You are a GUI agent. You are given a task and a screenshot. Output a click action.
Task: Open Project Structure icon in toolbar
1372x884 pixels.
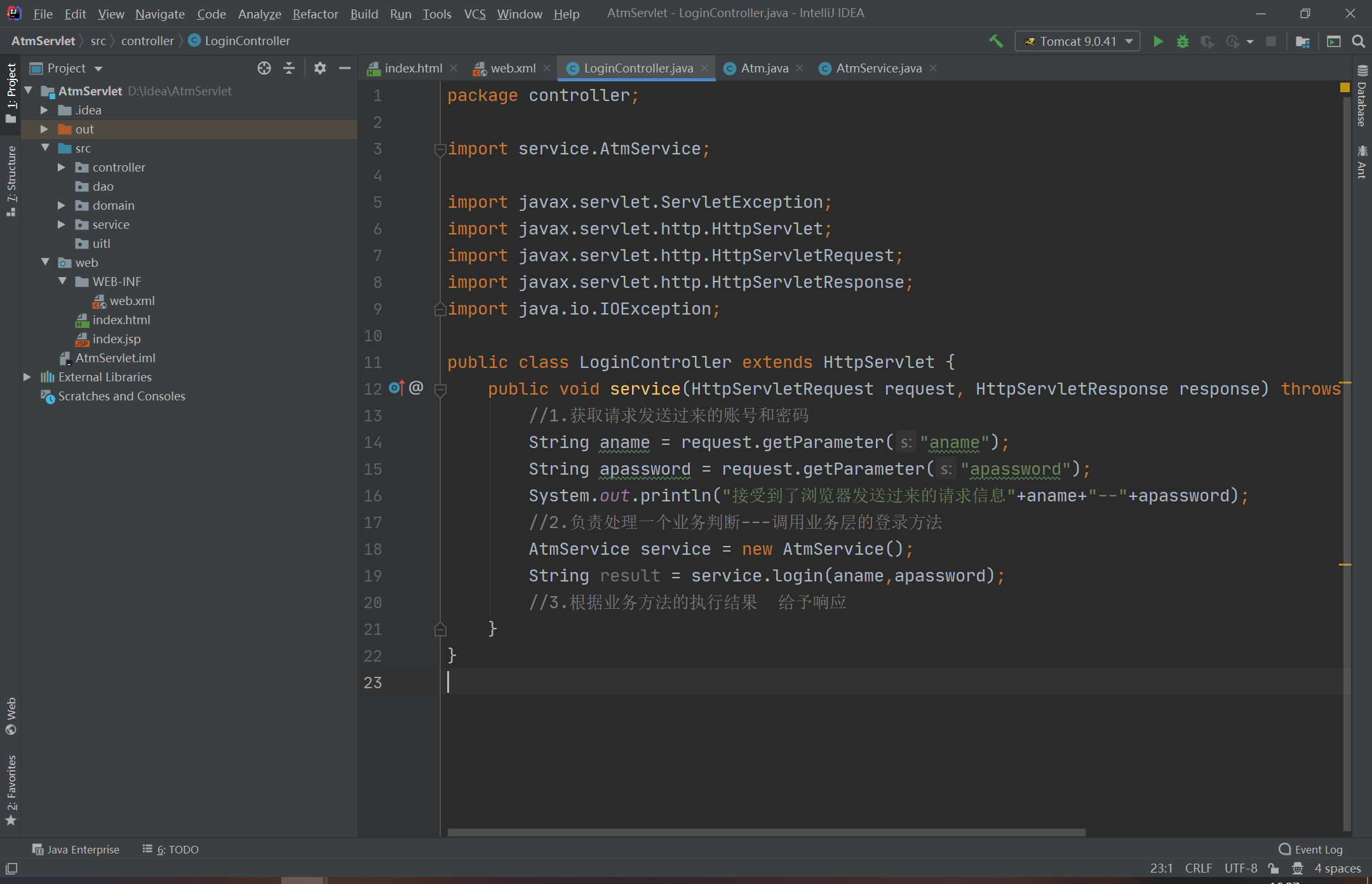click(x=1303, y=41)
